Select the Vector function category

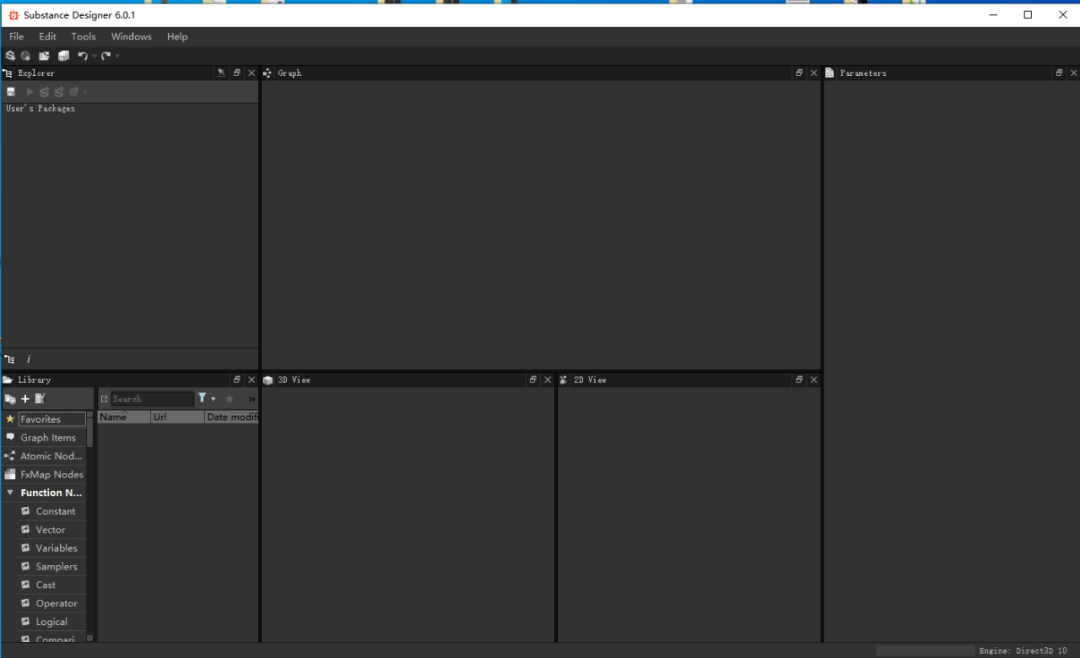pyautogui.click(x=52, y=530)
